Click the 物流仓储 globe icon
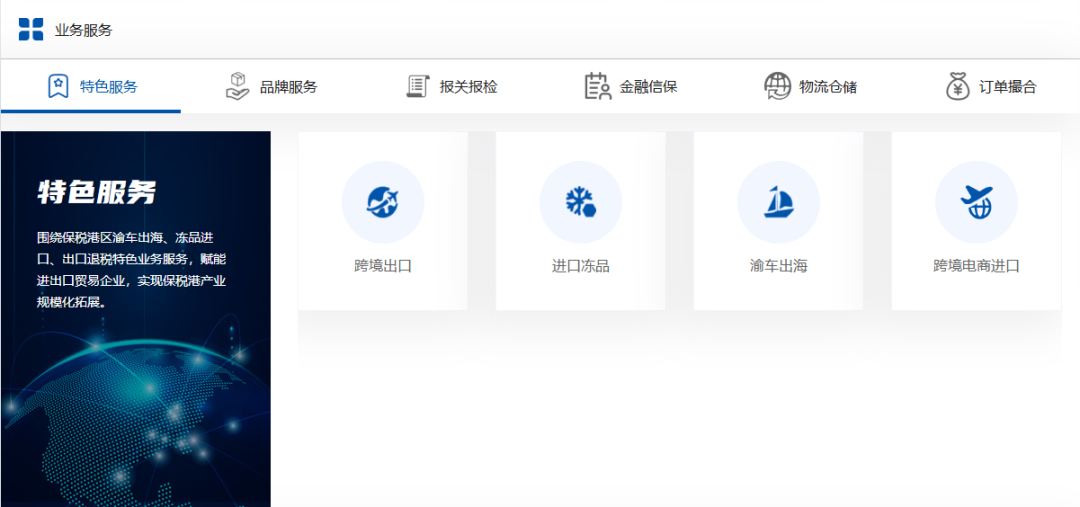Image resolution: width=1080 pixels, height=507 pixels. point(778,87)
